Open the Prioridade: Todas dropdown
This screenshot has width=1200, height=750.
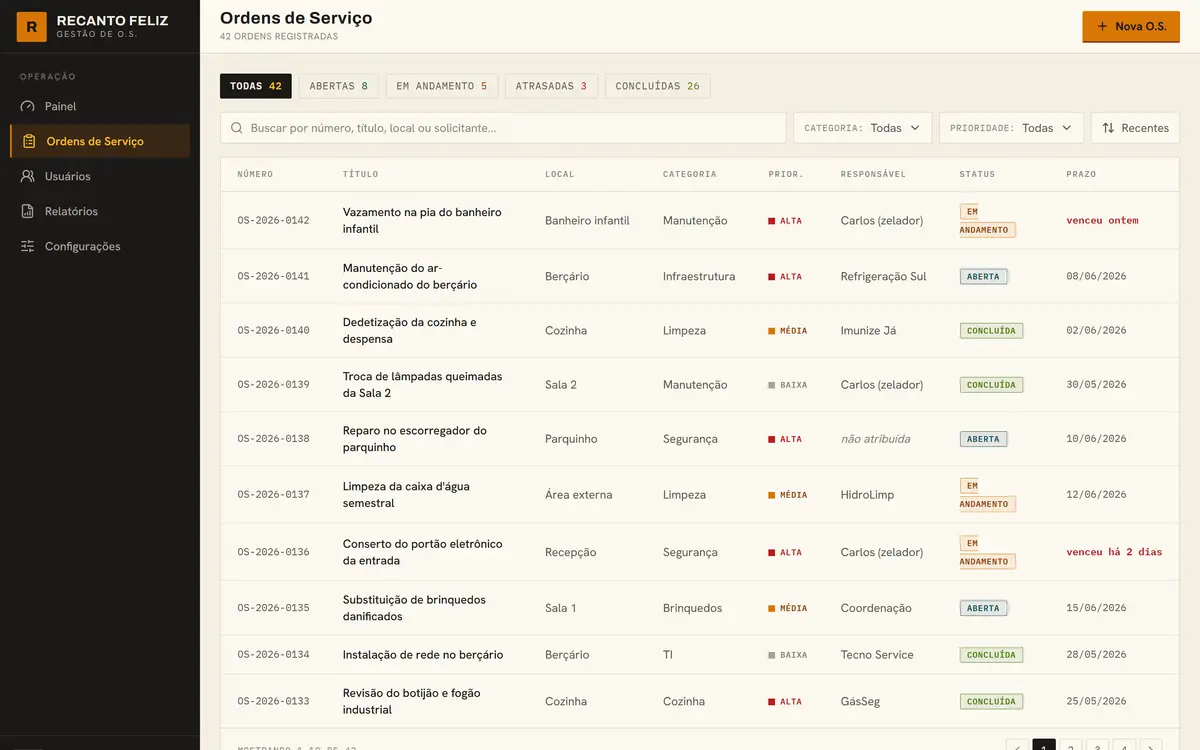pos(1011,128)
